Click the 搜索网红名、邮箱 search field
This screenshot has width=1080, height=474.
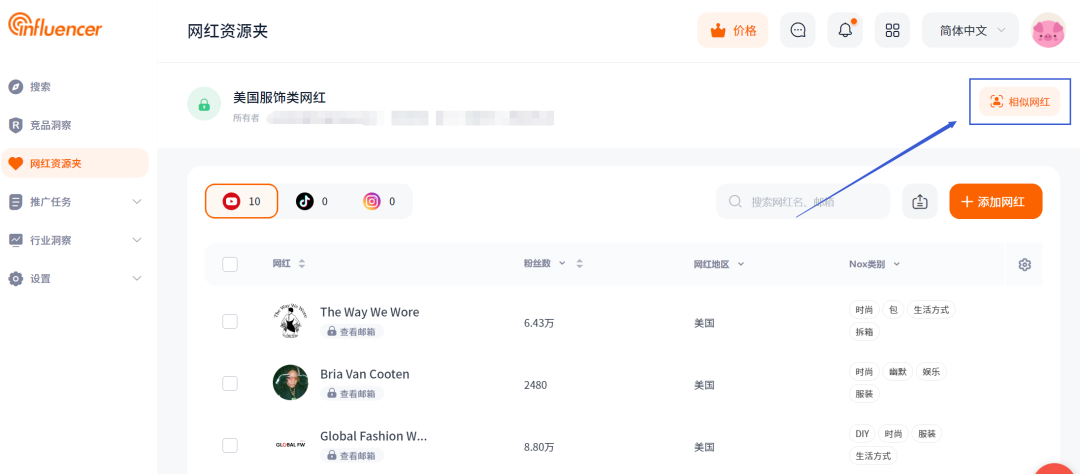coord(803,201)
